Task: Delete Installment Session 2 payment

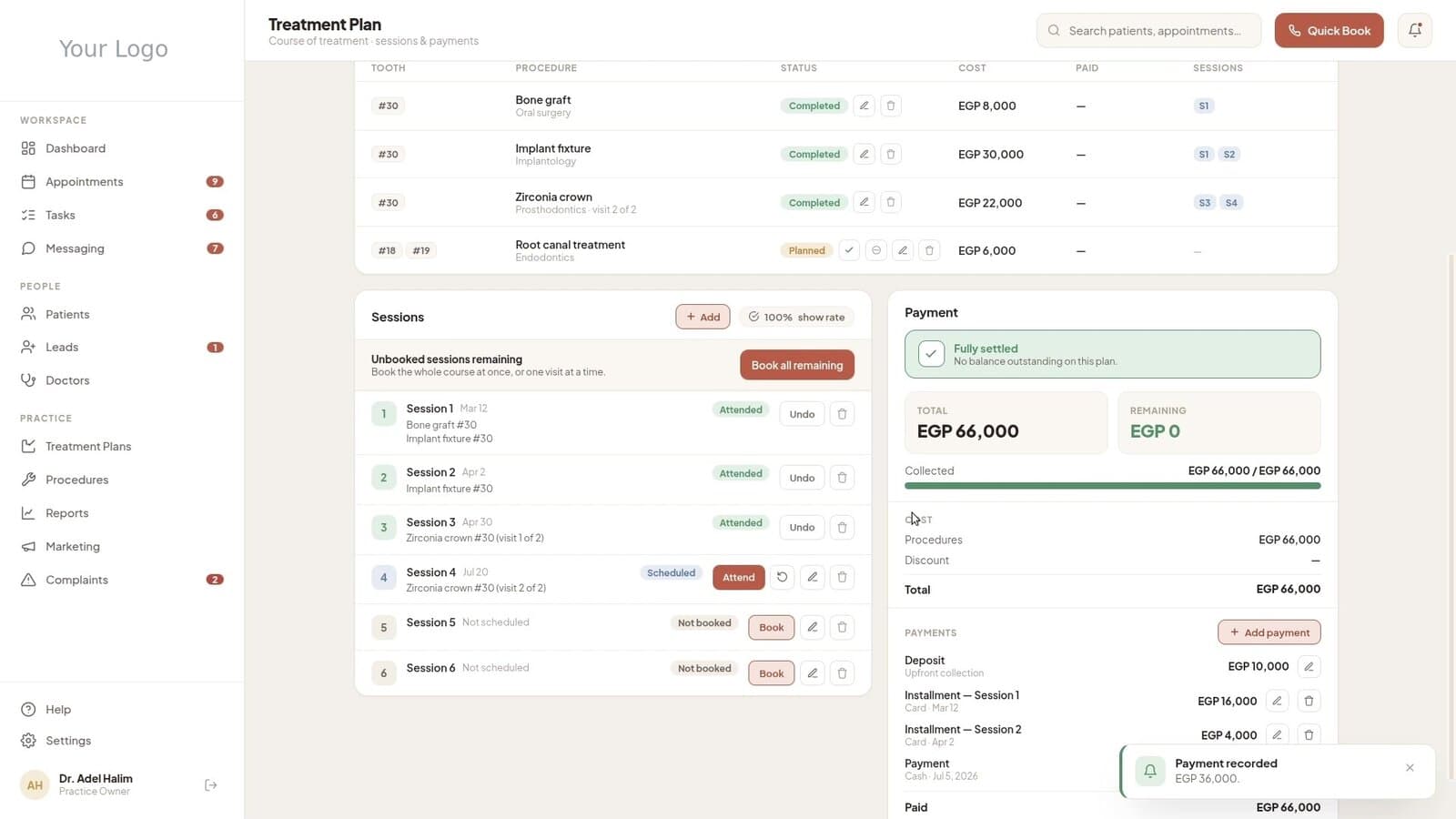Action: pyautogui.click(x=1309, y=735)
